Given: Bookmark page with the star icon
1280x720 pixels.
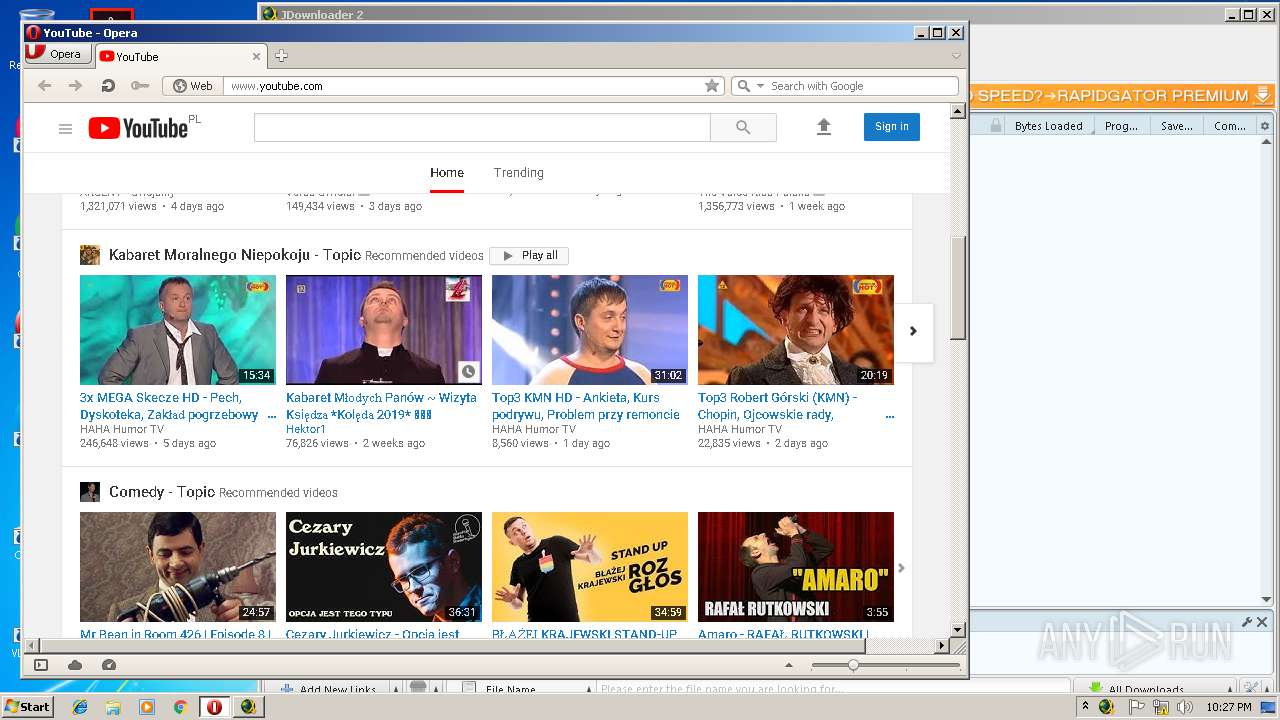Looking at the screenshot, I should pyautogui.click(x=712, y=86).
